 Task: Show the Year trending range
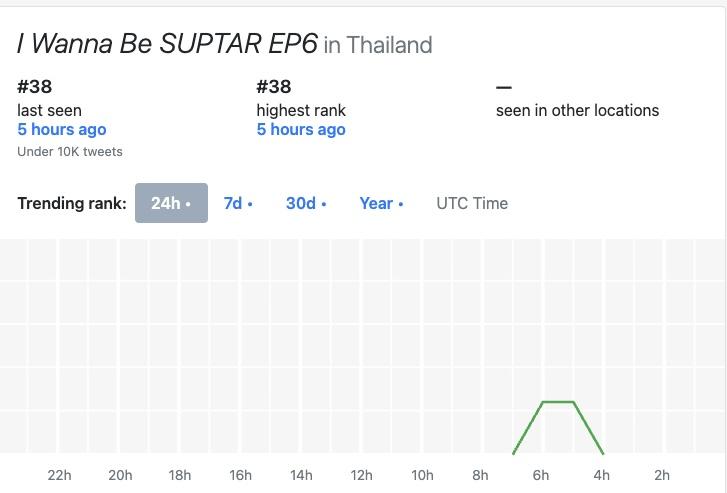pos(381,203)
